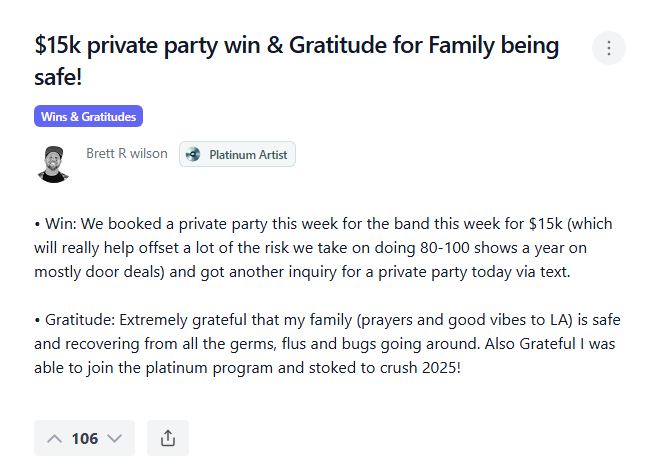The image size is (659, 473).
Task: Click the disc icon in the Platinum Artist badge
Action: pos(193,155)
